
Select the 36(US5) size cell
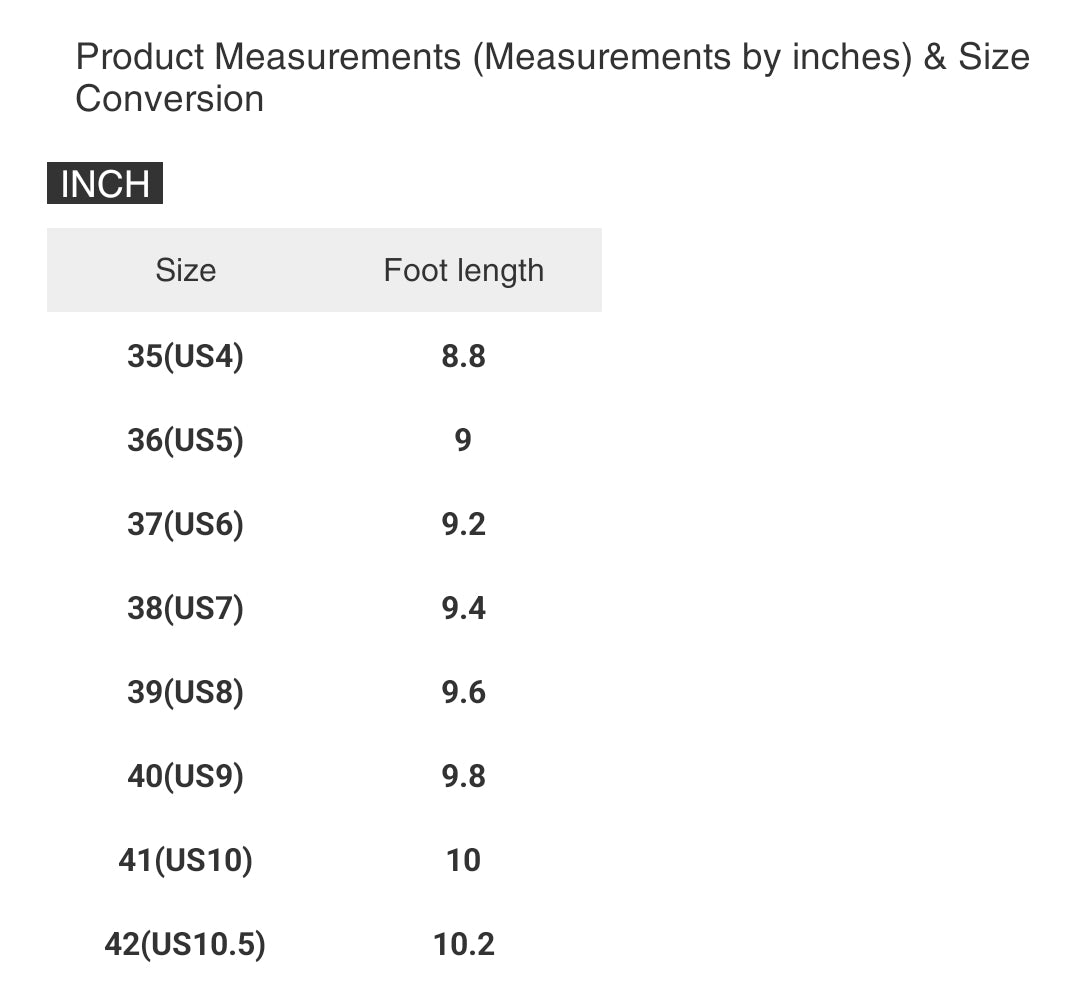[185, 440]
